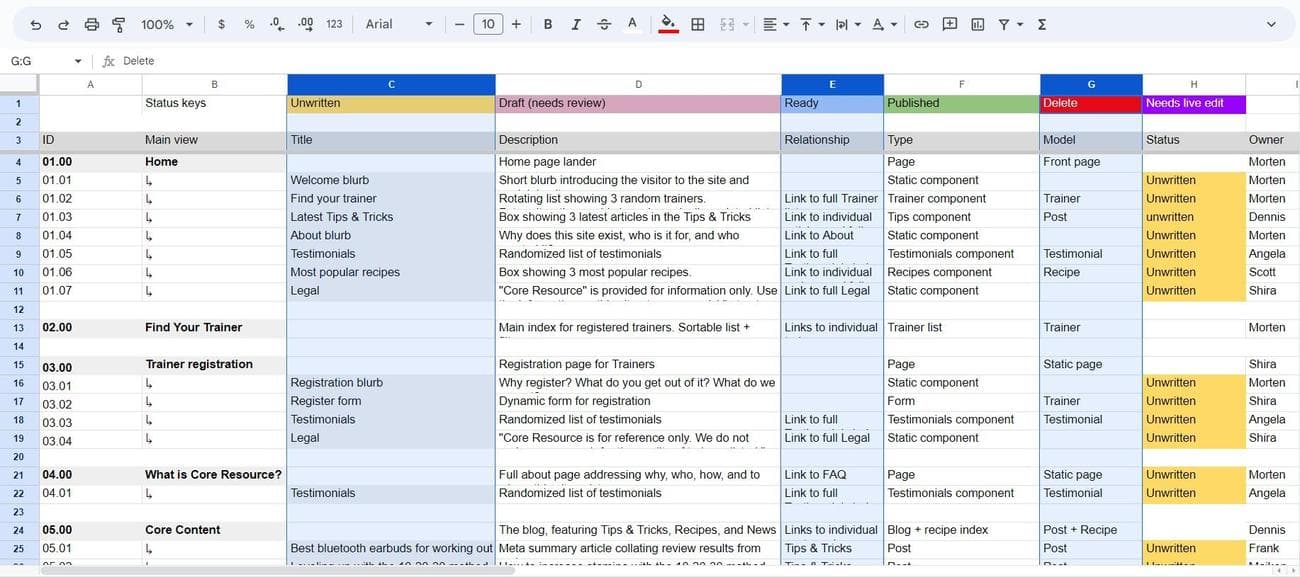Click the Print icon
This screenshot has width=1300, height=577.
coord(92,24)
